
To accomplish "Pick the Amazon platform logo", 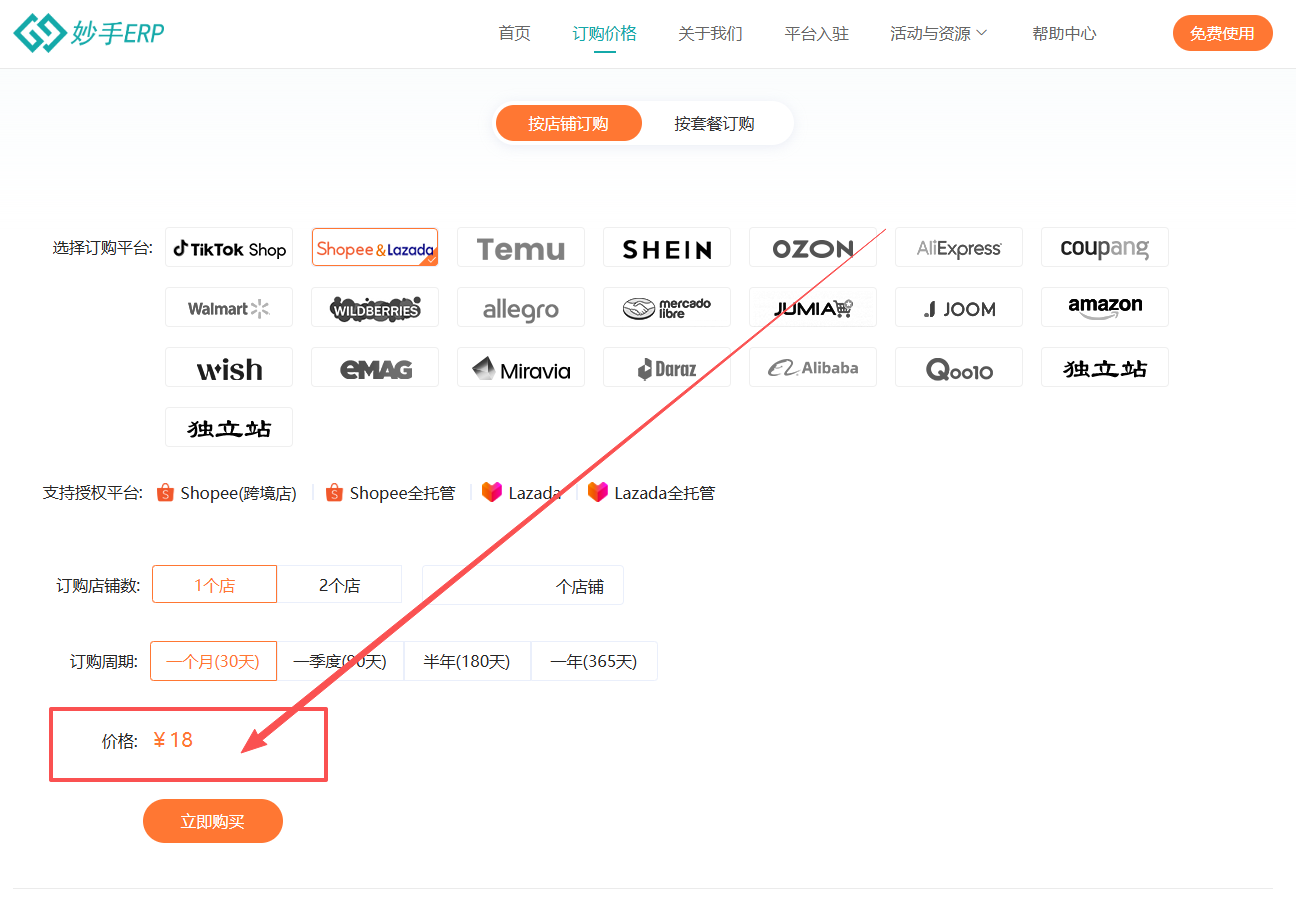I will click(1104, 307).
